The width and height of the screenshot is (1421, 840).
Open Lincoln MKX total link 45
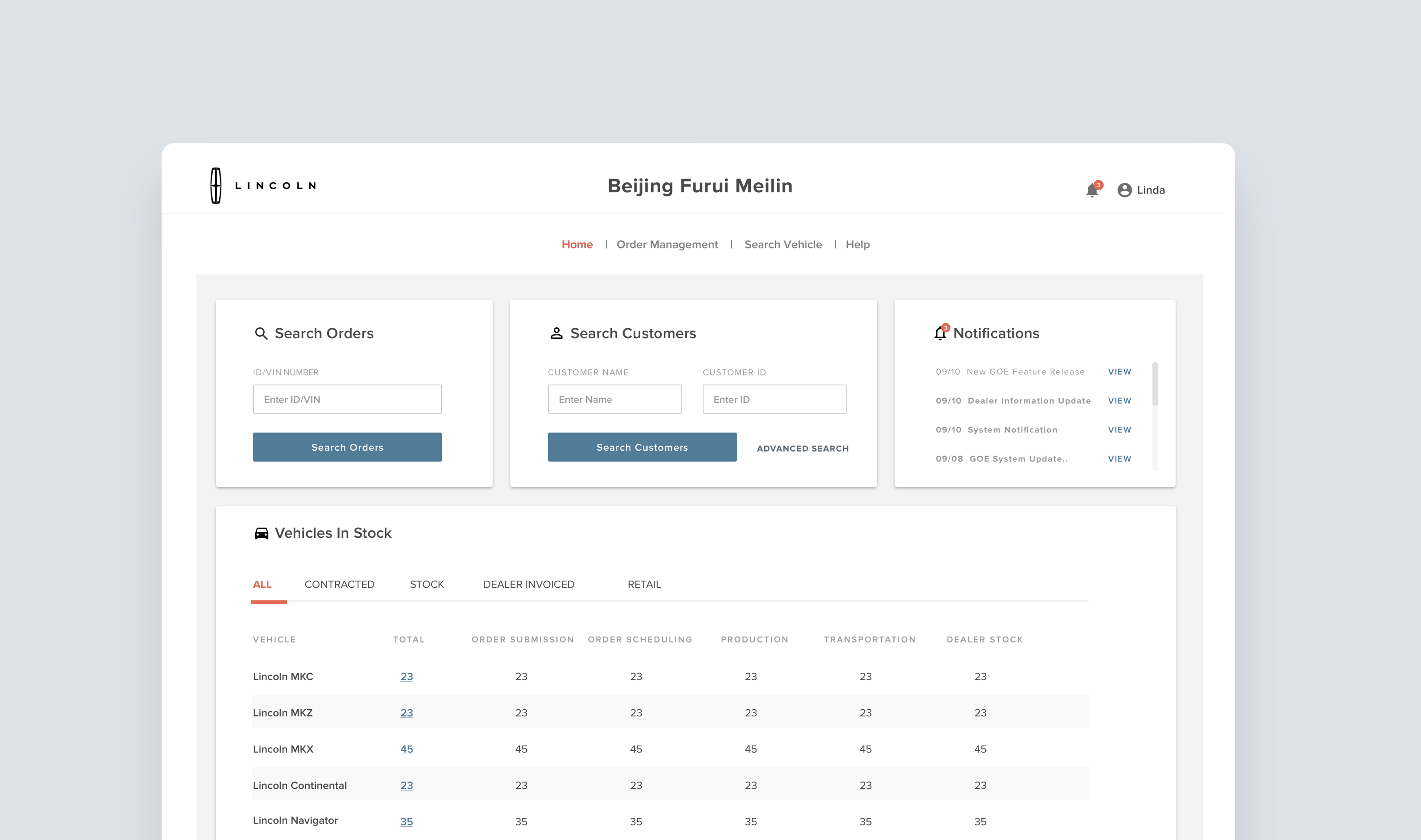[x=407, y=749]
